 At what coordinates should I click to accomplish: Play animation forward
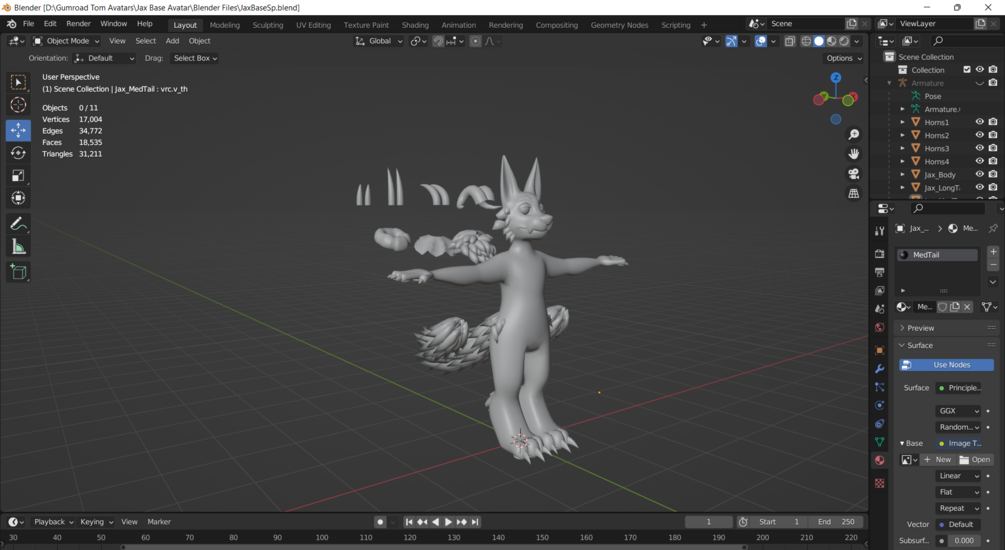[x=448, y=522]
